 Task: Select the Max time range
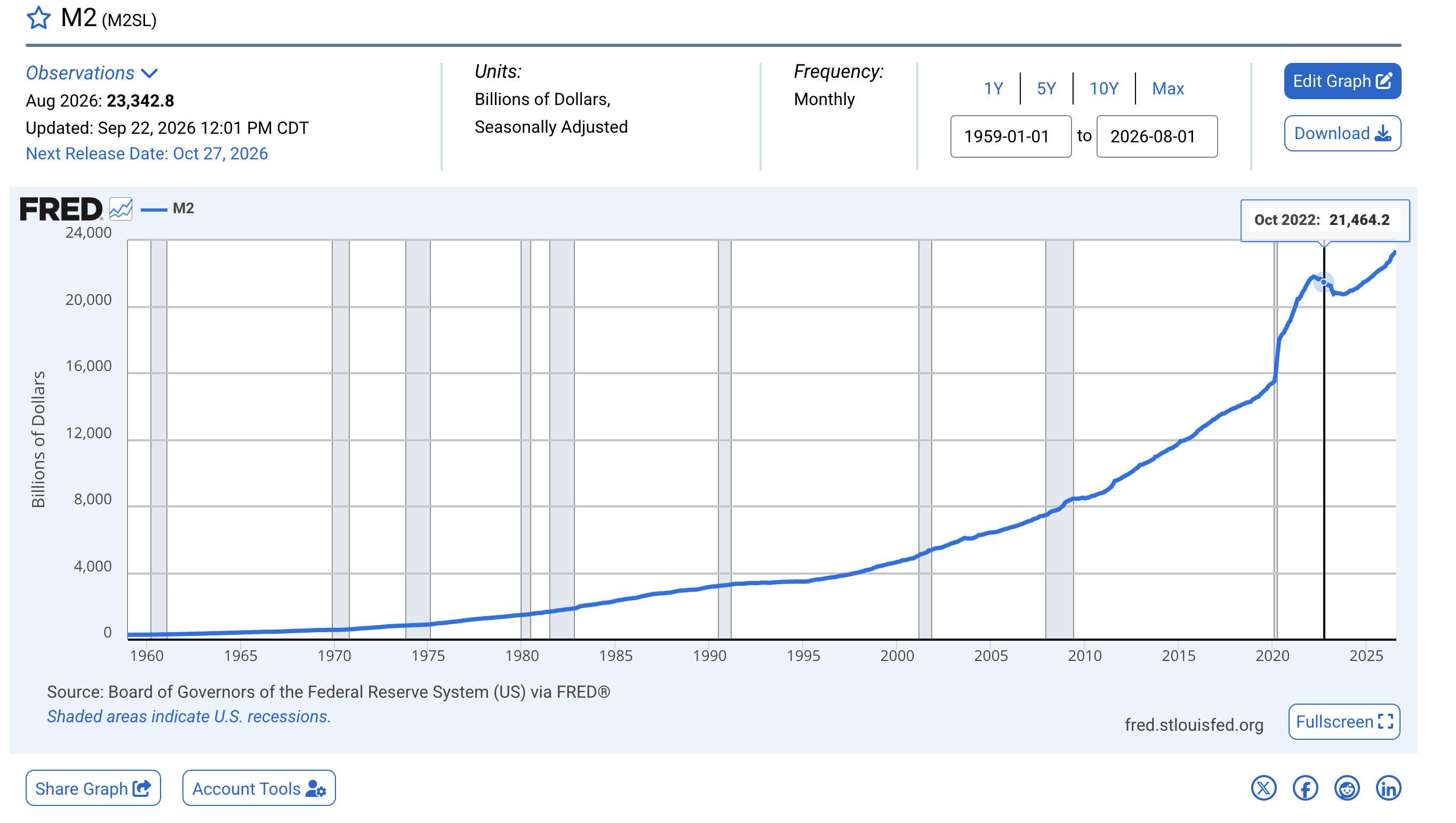[1167, 88]
